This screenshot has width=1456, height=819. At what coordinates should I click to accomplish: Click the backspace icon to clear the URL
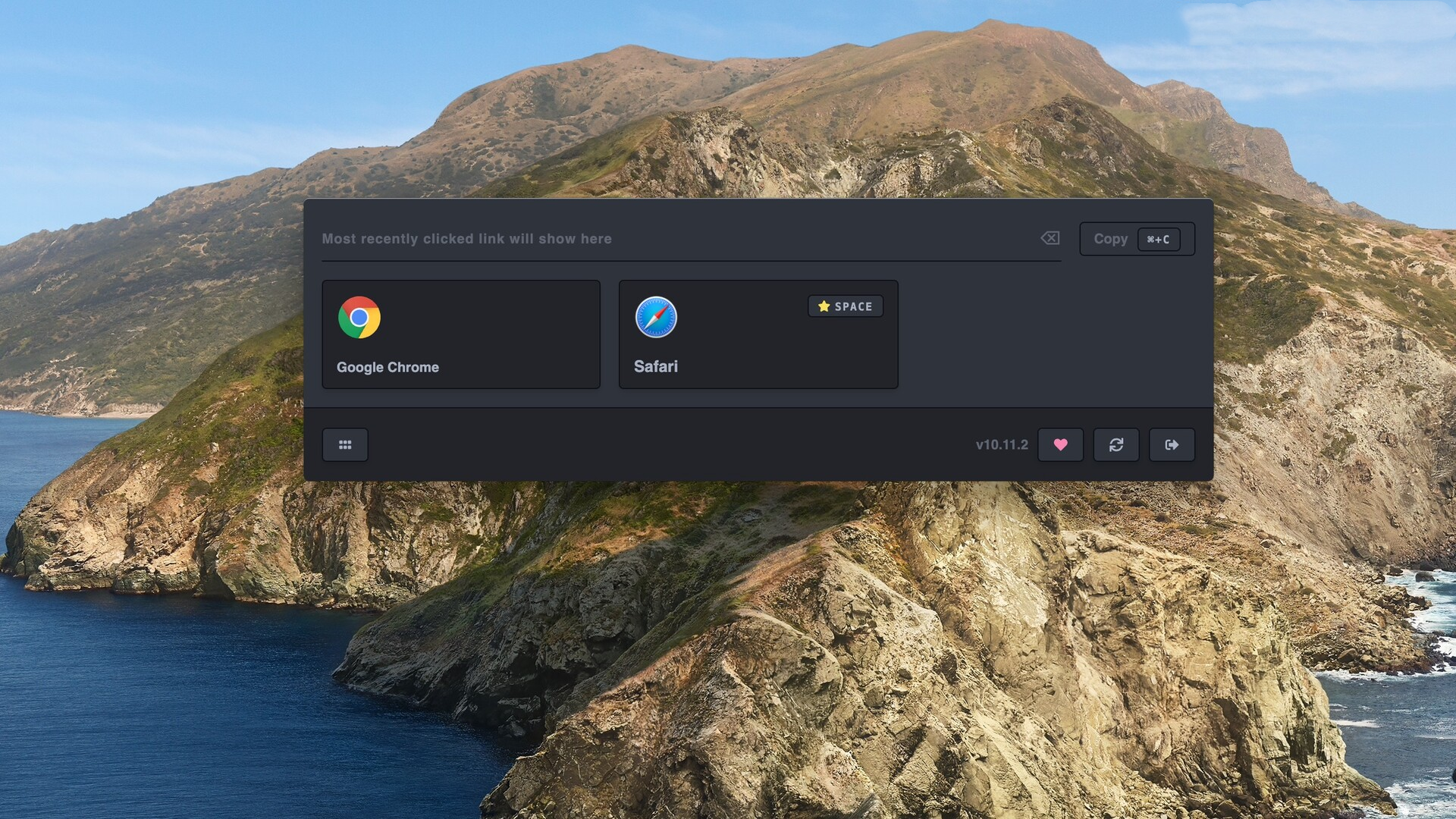(x=1050, y=238)
